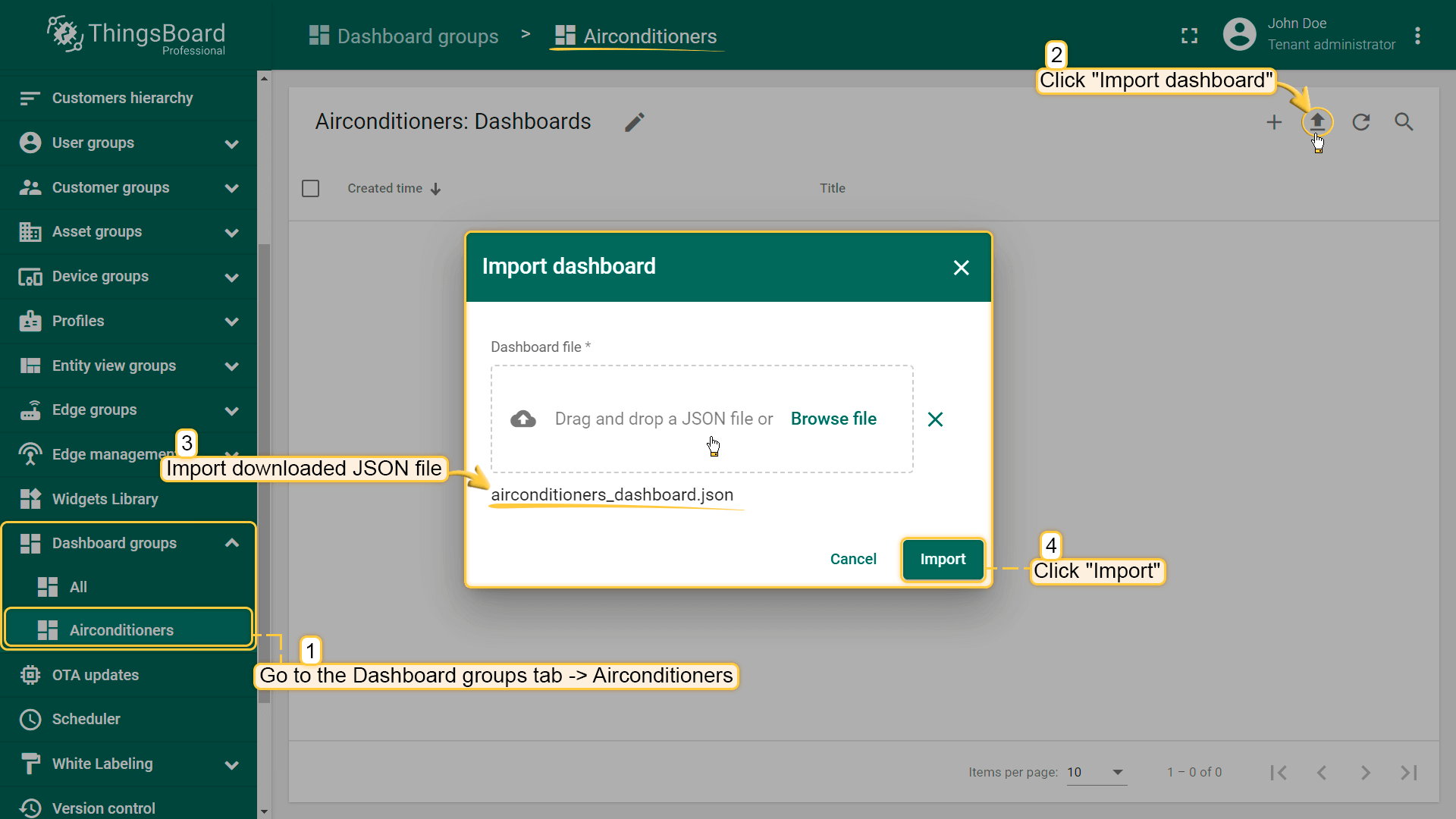This screenshot has width=1456, height=819.
Task: Open the OTA updates menu item
Action: [129, 675]
